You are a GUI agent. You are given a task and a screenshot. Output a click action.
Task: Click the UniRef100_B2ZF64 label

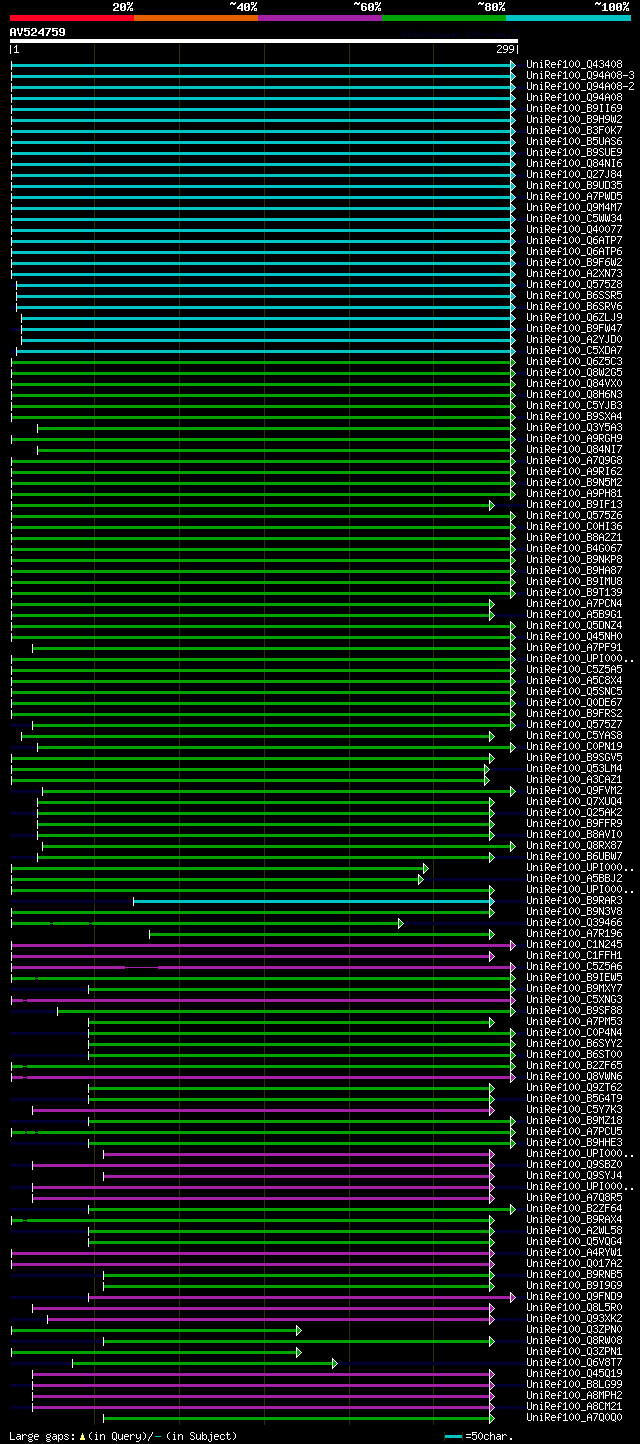click(x=574, y=1208)
